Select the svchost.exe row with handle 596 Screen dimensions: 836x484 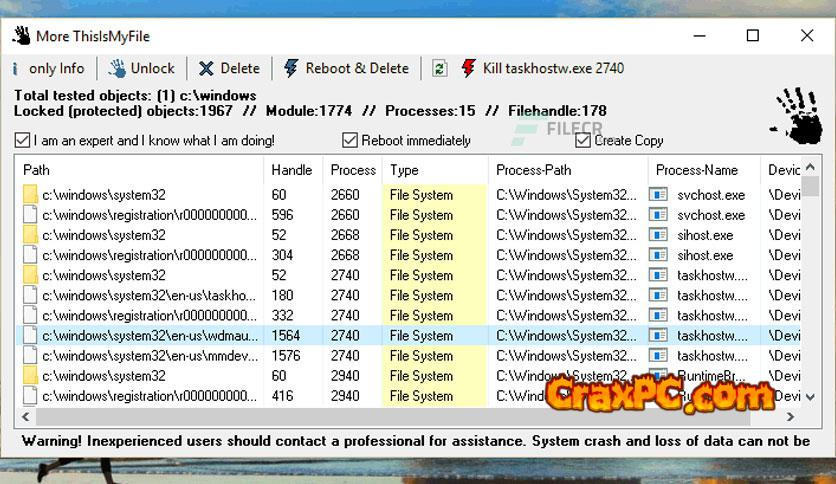pos(290,215)
